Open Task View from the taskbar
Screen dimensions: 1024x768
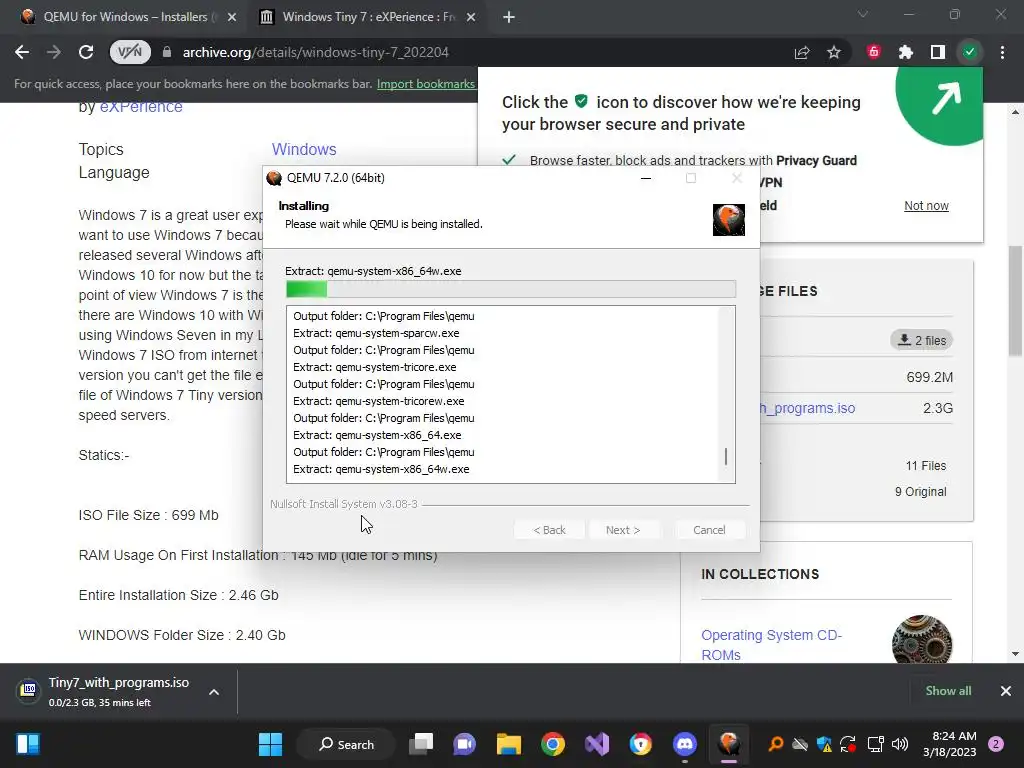(421, 744)
